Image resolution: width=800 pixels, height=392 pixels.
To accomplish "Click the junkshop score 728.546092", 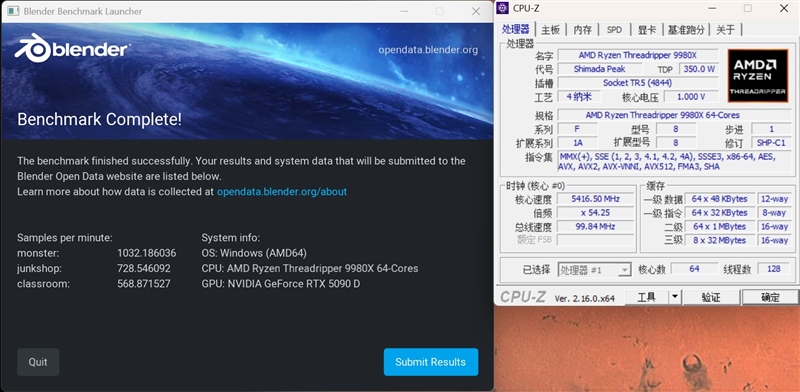I will point(144,268).
